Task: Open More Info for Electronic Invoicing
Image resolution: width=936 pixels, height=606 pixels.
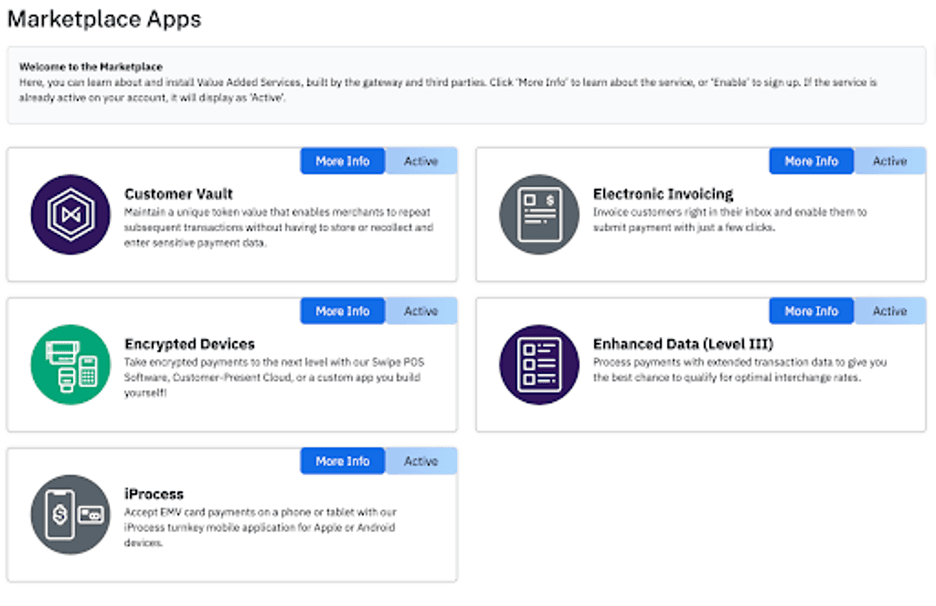Action: point(811,160)
